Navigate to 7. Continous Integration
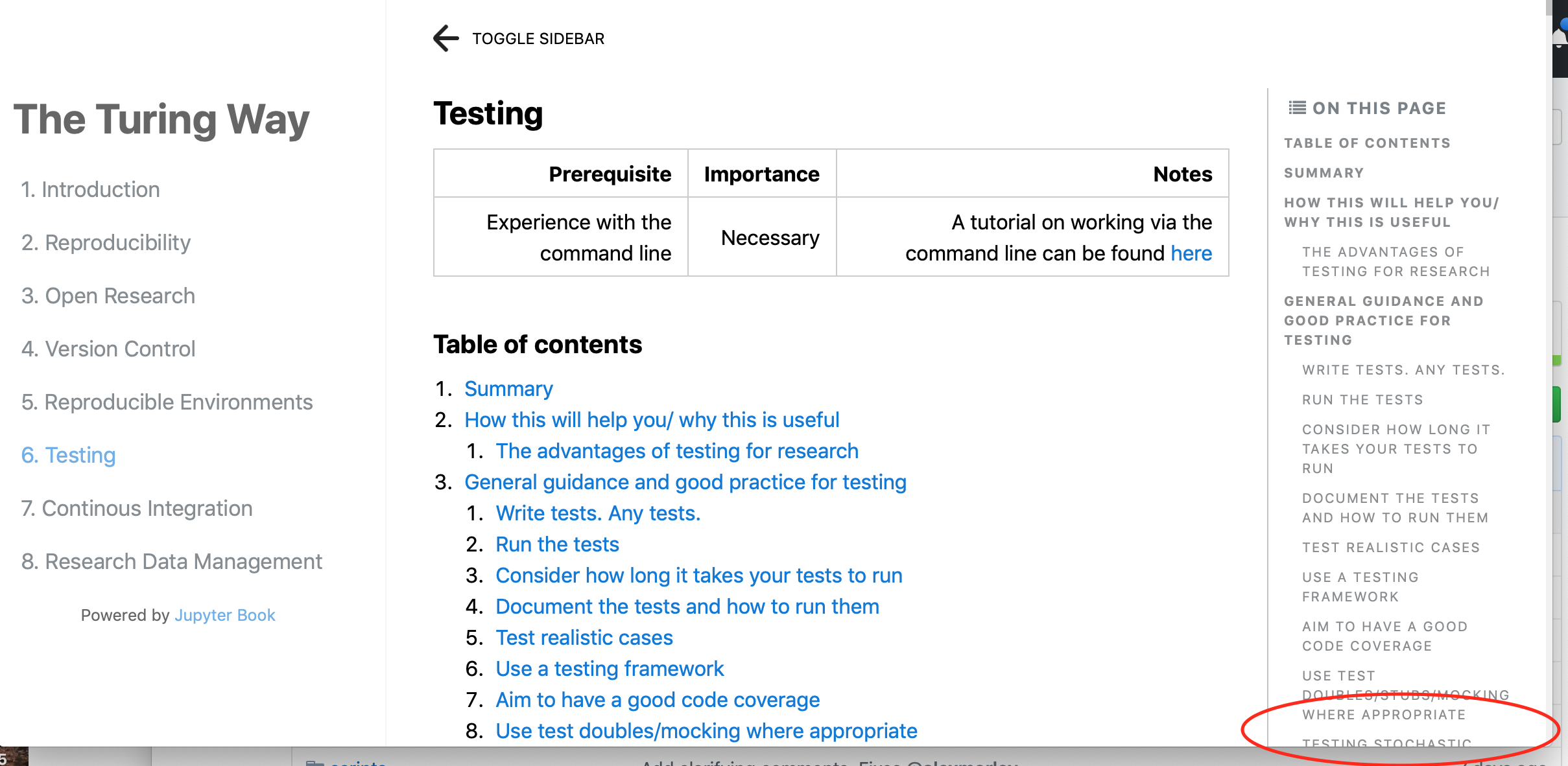 [x=136, y=508]
